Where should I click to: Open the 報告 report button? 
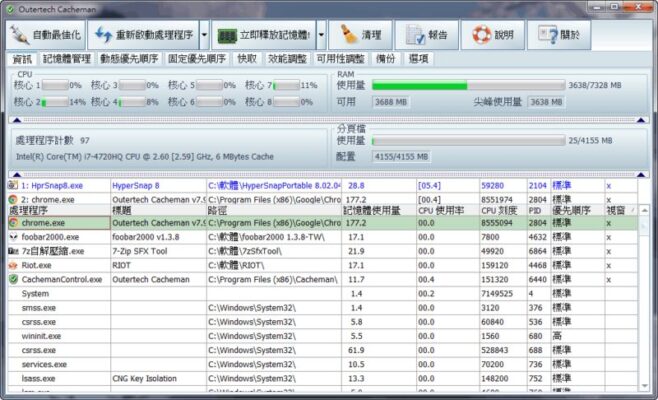pos(426,35)
